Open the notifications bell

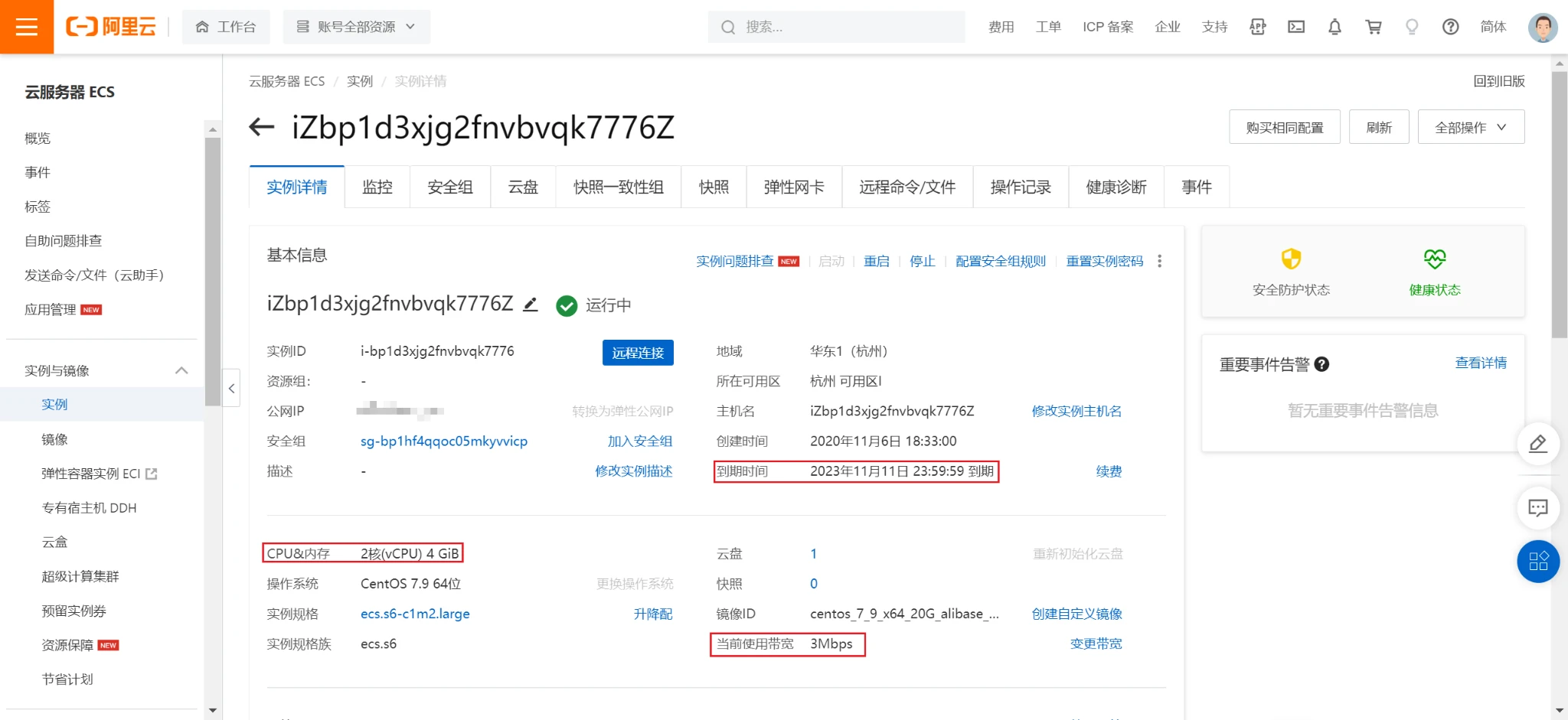(1334, 27)
